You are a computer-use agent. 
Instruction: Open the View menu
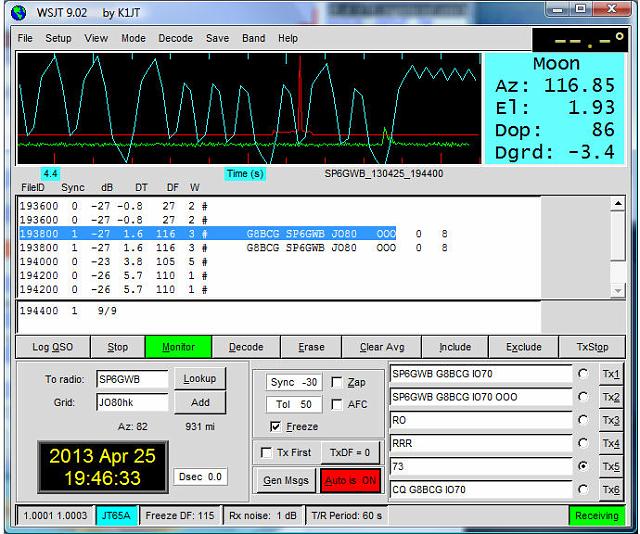point(96,38)
